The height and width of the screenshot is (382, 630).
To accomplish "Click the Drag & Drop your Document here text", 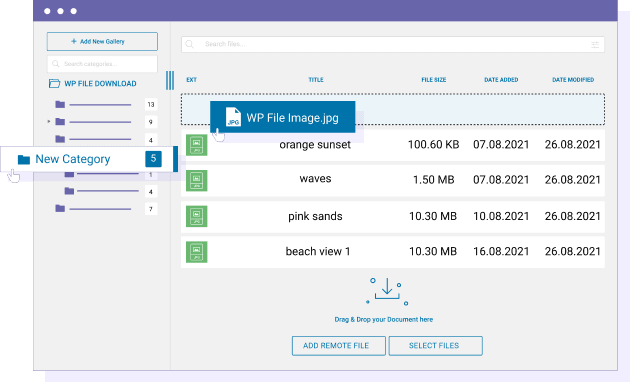I will click(384, 319).
